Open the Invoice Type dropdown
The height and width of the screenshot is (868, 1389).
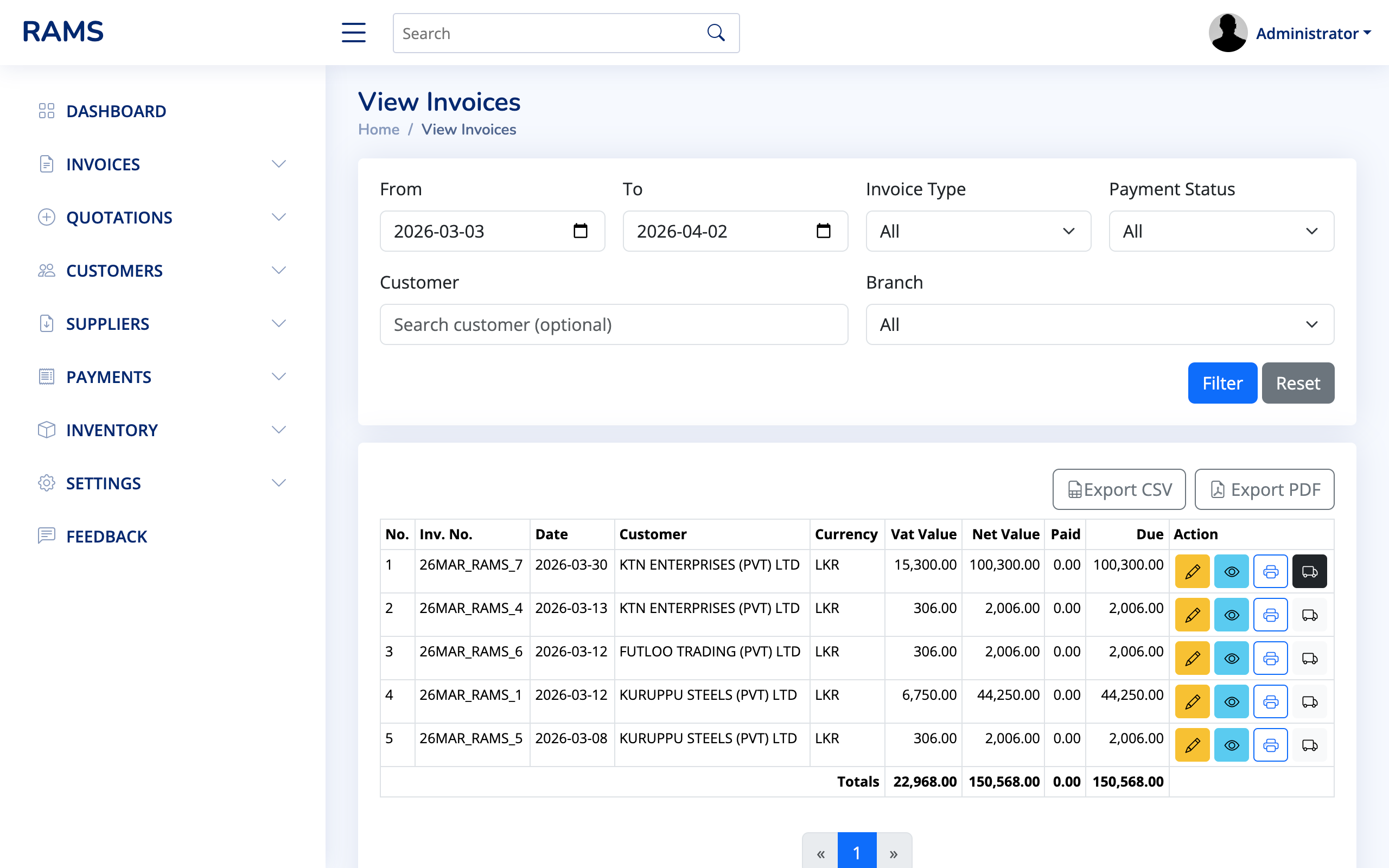point(978,231)
